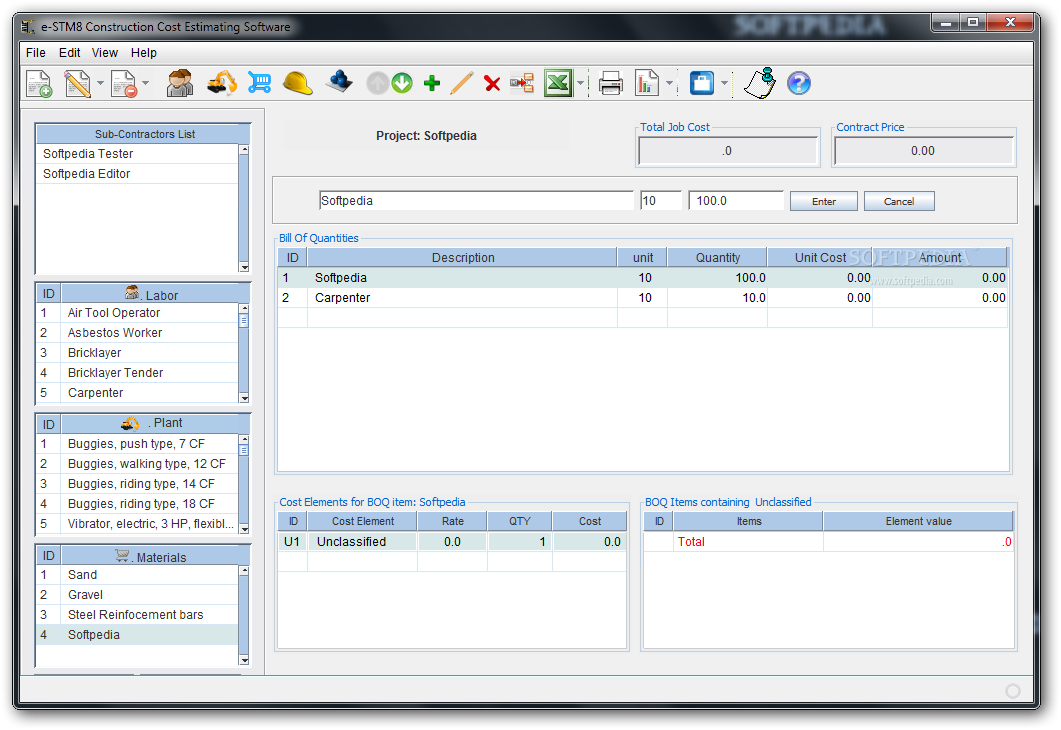This screenshot has height=730, width=1061.
Task: Open dropdown arrow next to report chart icon
Action: 669,83
